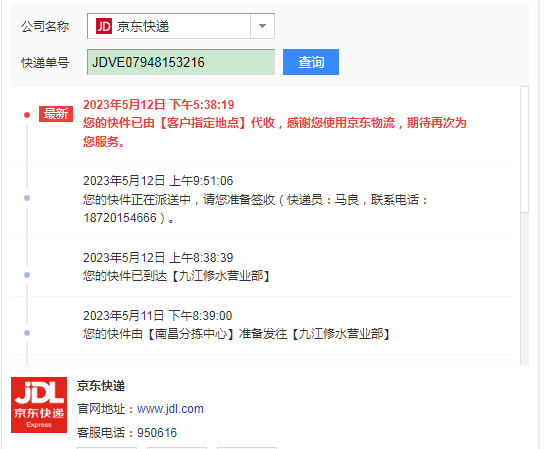551x449 pixels.
Task: Click the timeline dot for 上午8:38:39 entry
Action: (27, 275)
